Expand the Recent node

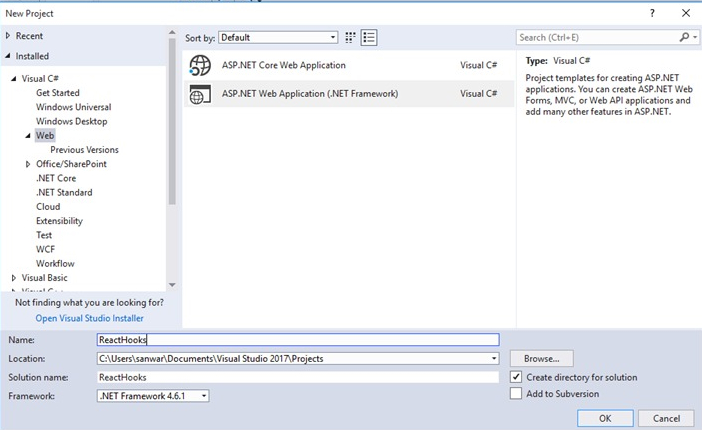8,35
